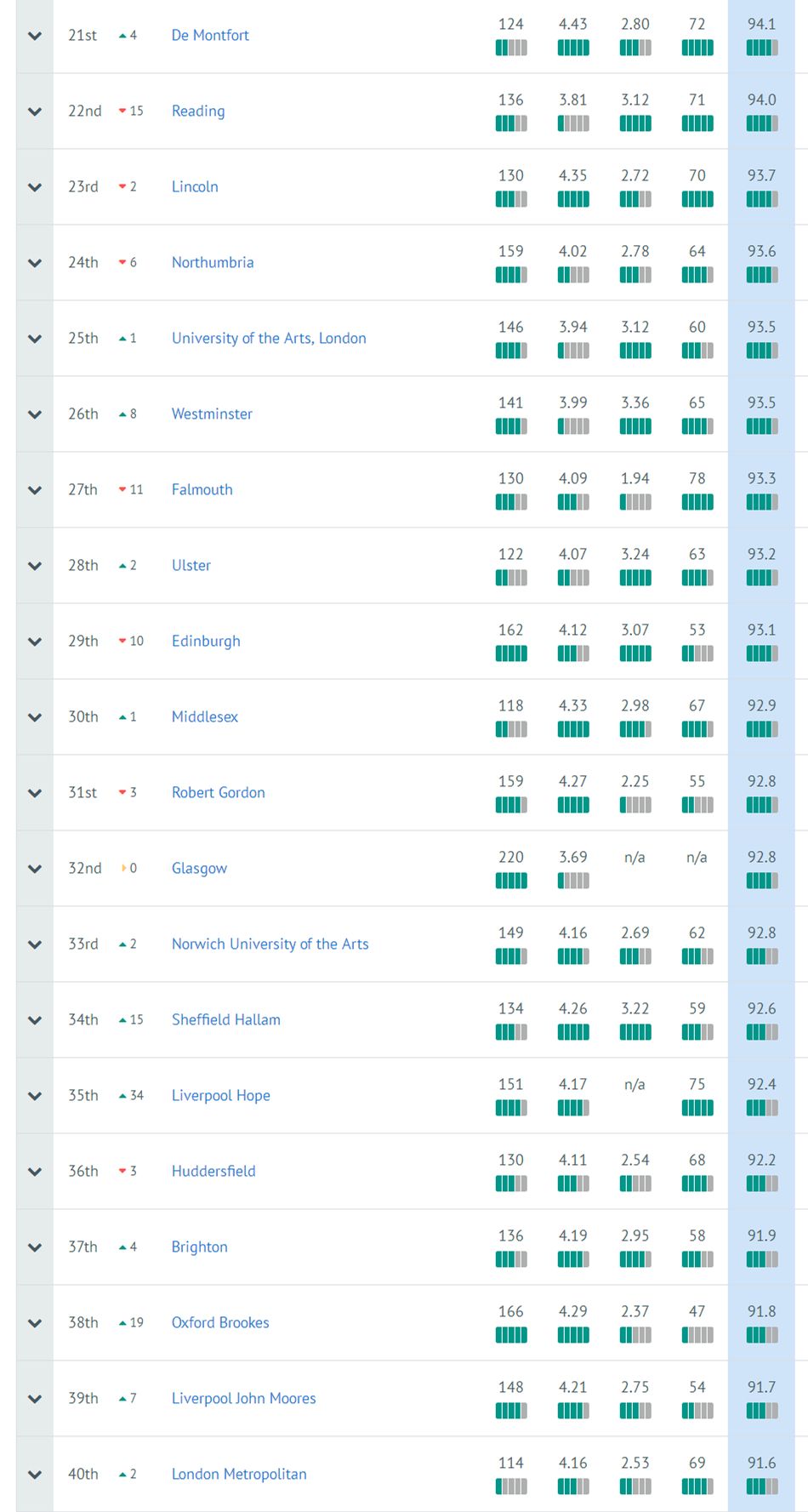The image size is (808, 1512).
Task: Open the Liverpool Hope university link
Action: click(221, 1095)
